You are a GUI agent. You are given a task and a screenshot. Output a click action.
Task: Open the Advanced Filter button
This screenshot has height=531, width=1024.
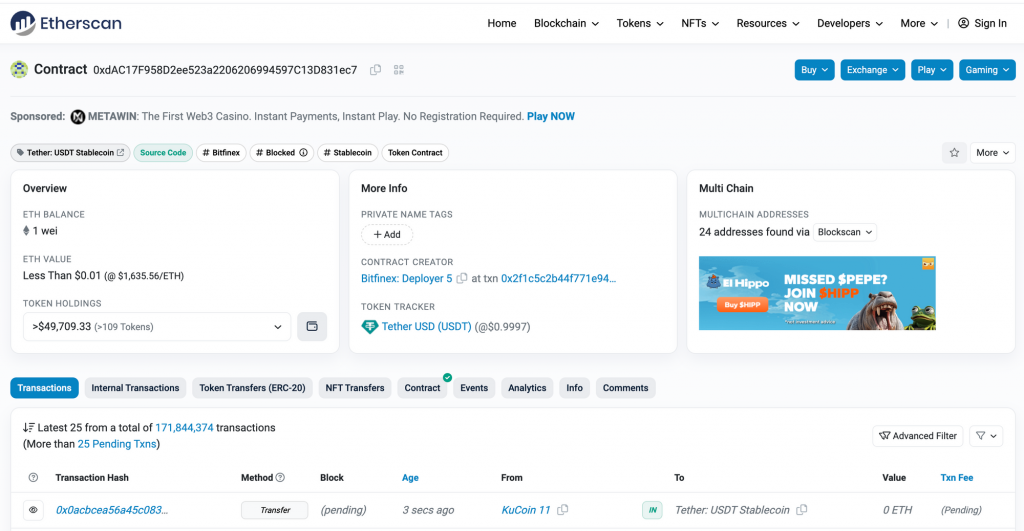[x=918, y=436]
